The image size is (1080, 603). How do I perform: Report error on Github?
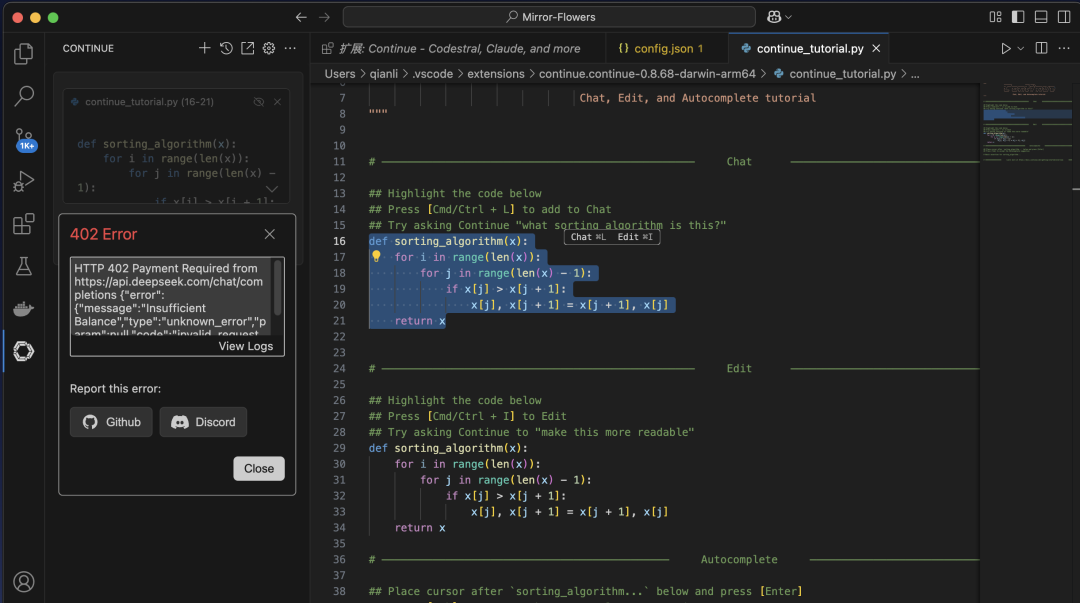[x=111, y=422]
